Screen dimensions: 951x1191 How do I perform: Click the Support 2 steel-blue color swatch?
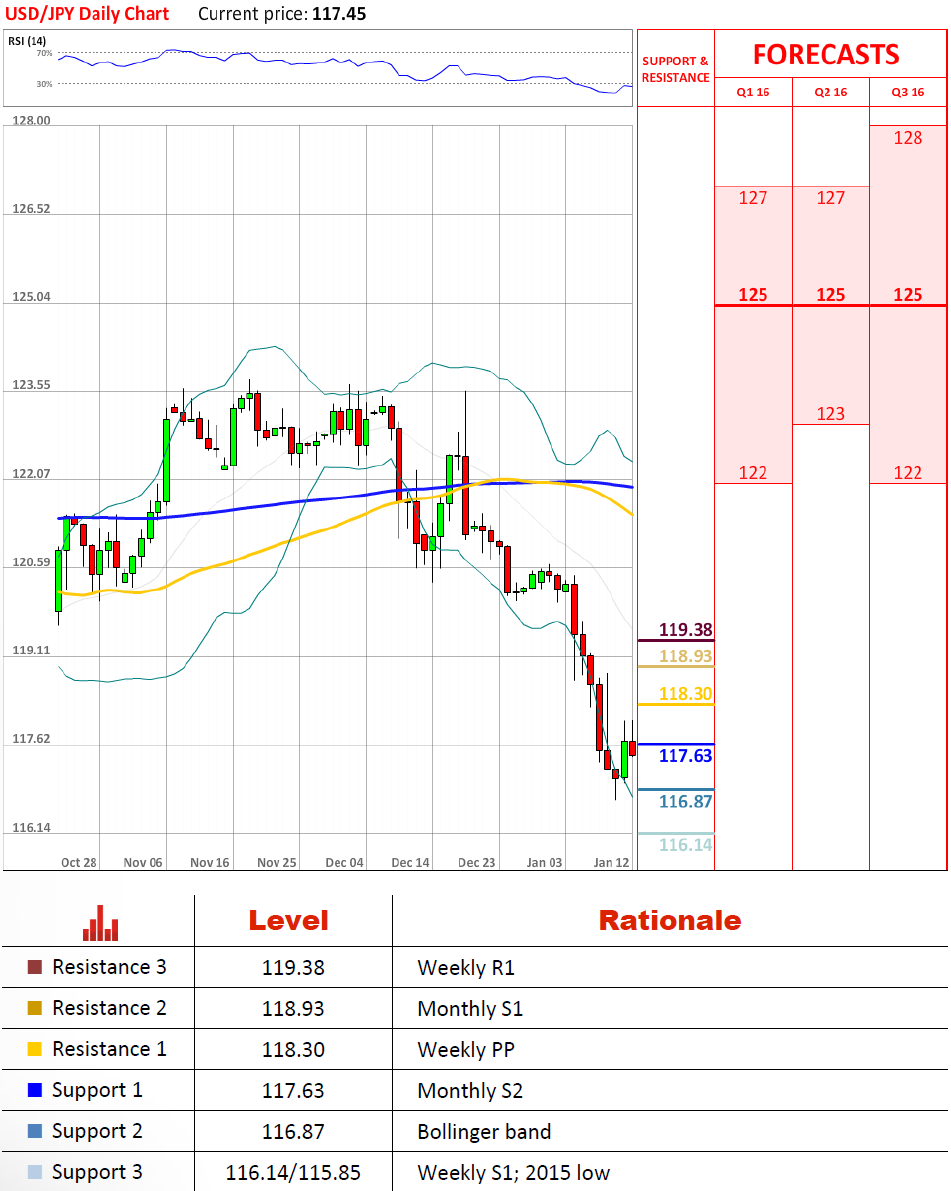click(34, 1131)
